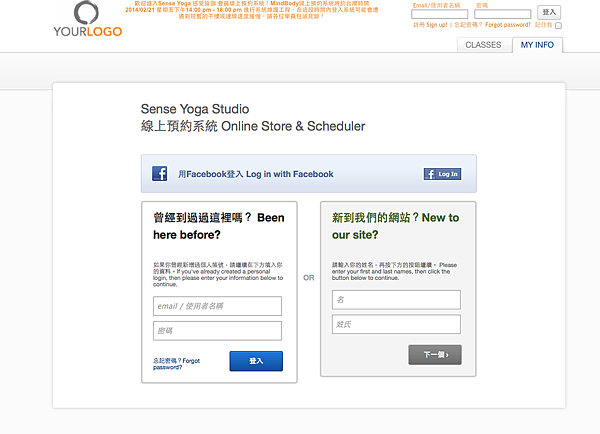600x434 pixels.
Task: Click 'Log in with Facebook' banner text
Action: [256, 174]
